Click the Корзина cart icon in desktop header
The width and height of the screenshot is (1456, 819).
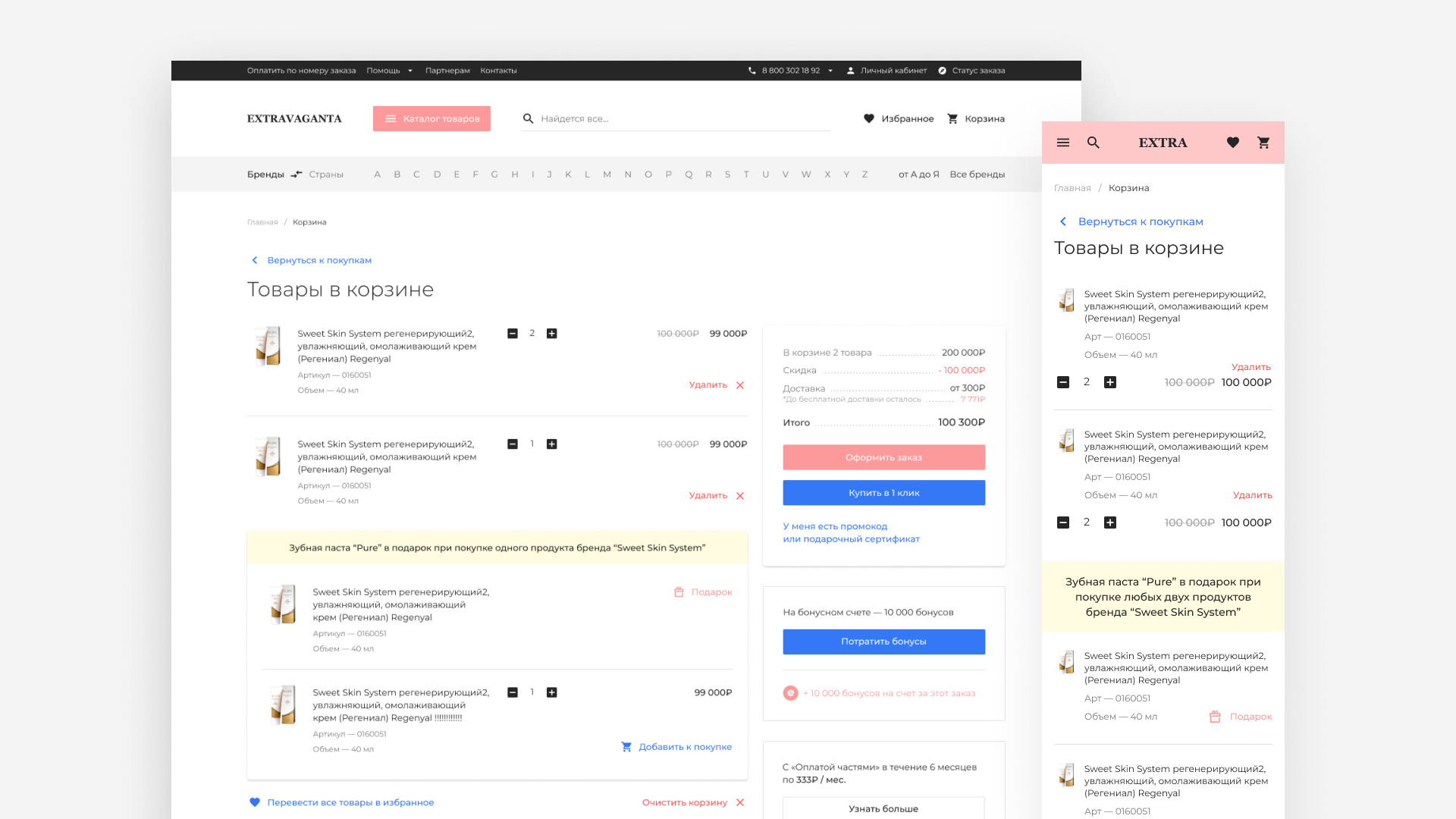click(952, 118)
